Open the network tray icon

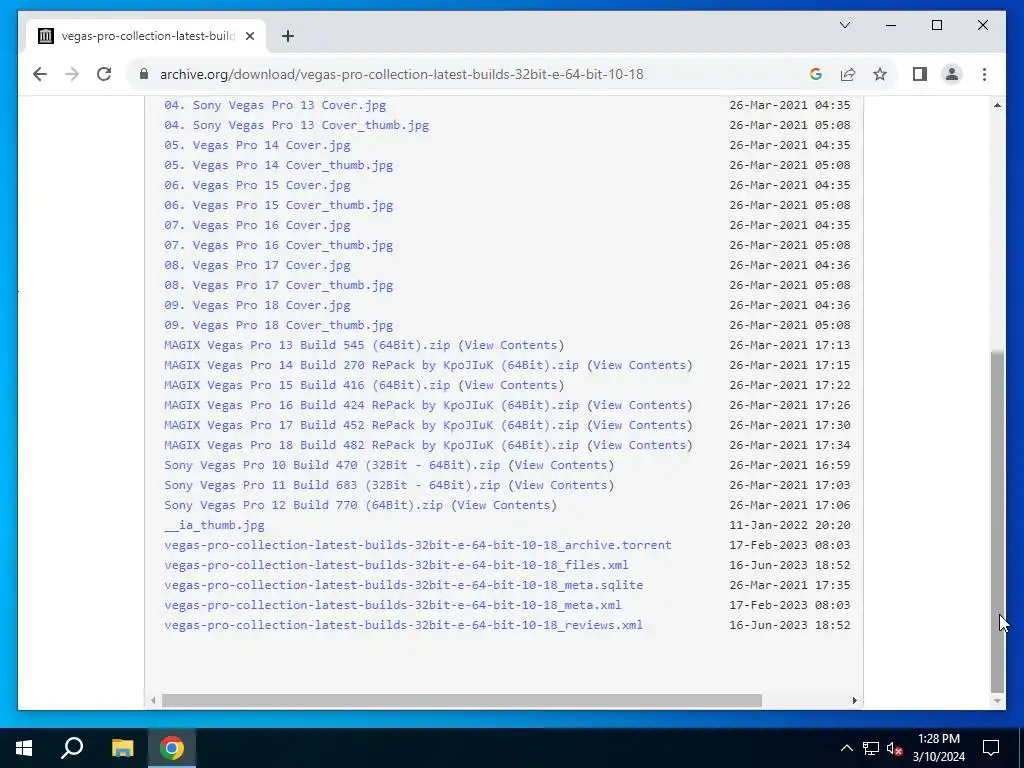pyautogui.click(x=871, y=748)
